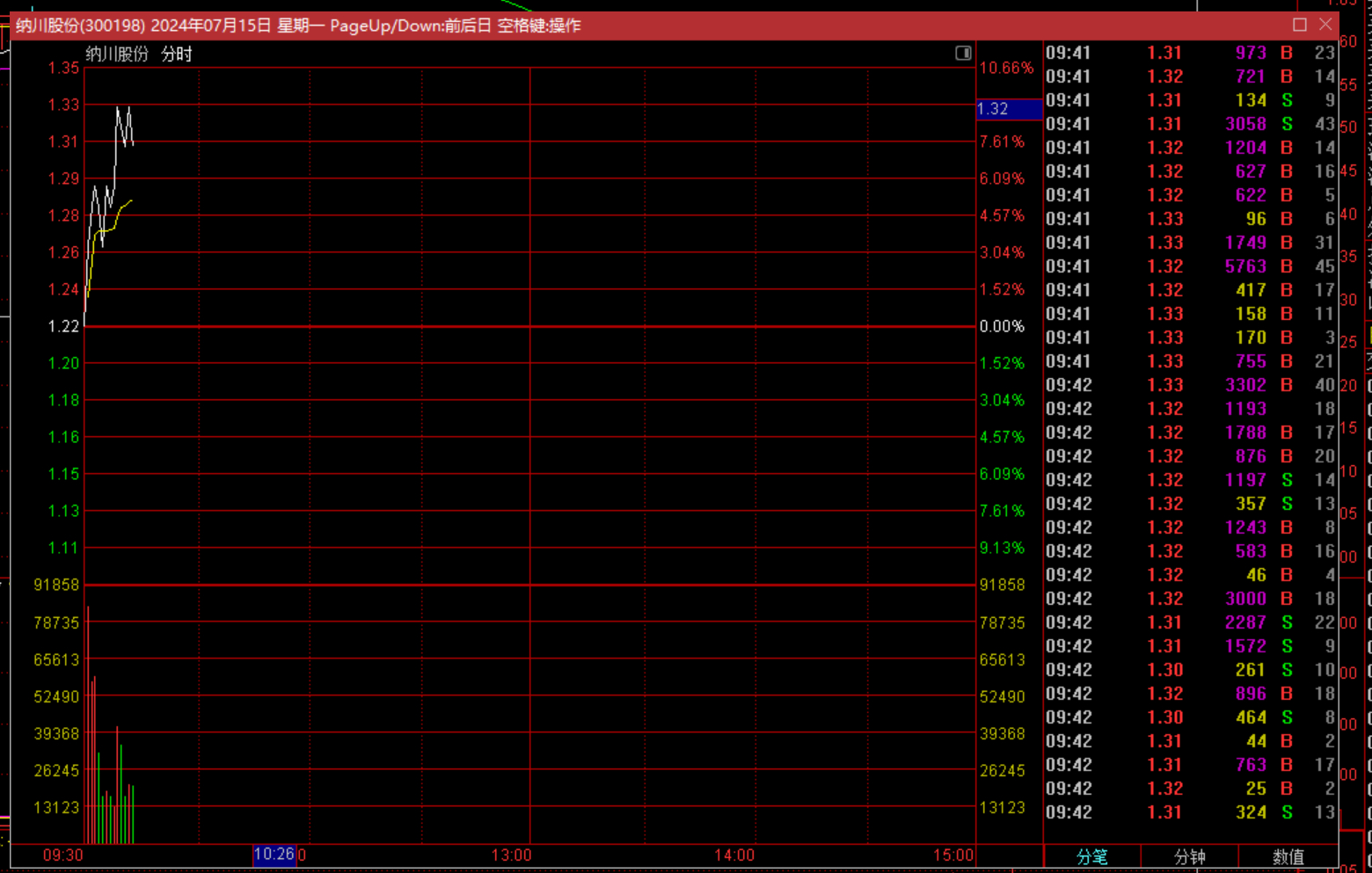Select the 数值 tab
The height and width of the screenshot is (873, 1372).
point(1288,856)
